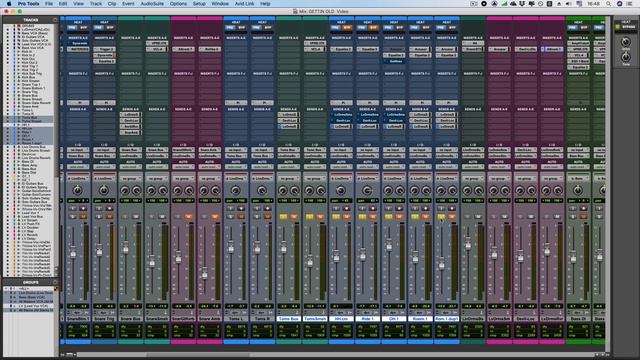Open output selector on Toms L strip
640x360 pixels.
236,156
